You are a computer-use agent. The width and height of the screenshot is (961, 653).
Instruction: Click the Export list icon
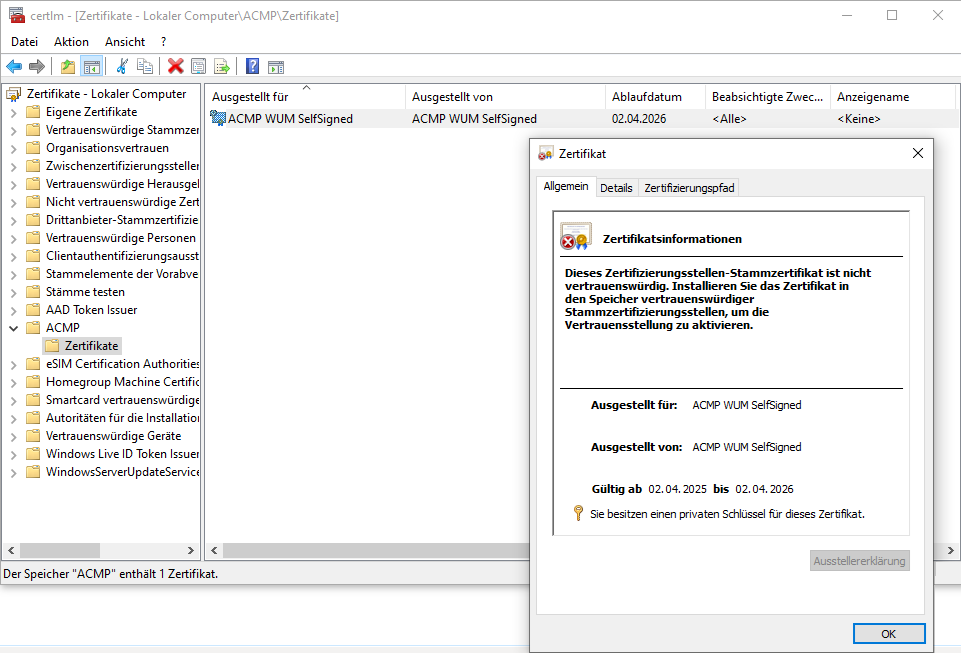click(x=222, y=66)
